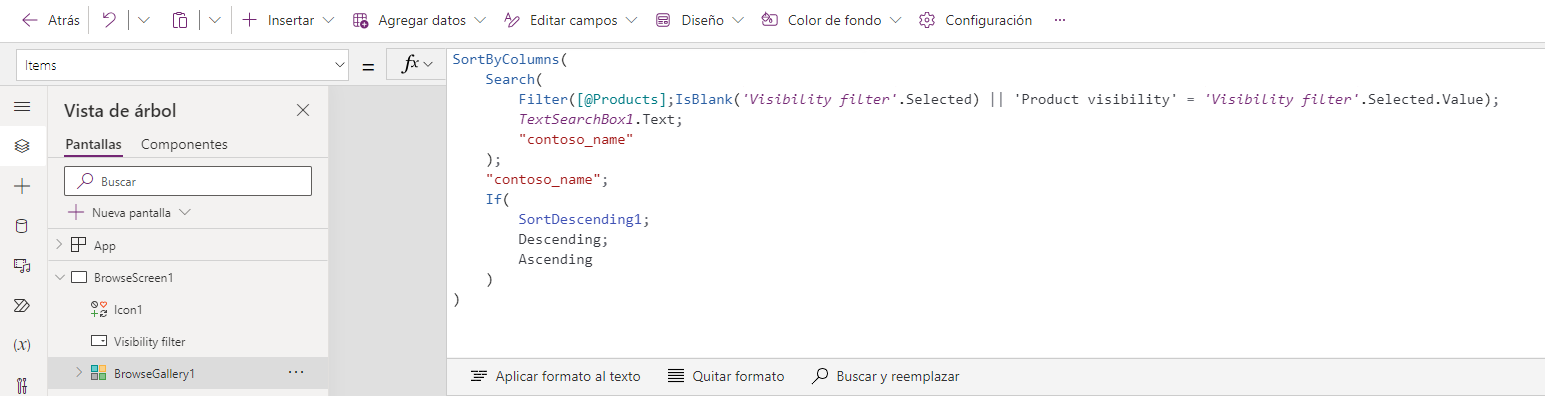Screen dimensions: 1545x396
Task: Click the word Descending in formula
Action: pos(559,239)
